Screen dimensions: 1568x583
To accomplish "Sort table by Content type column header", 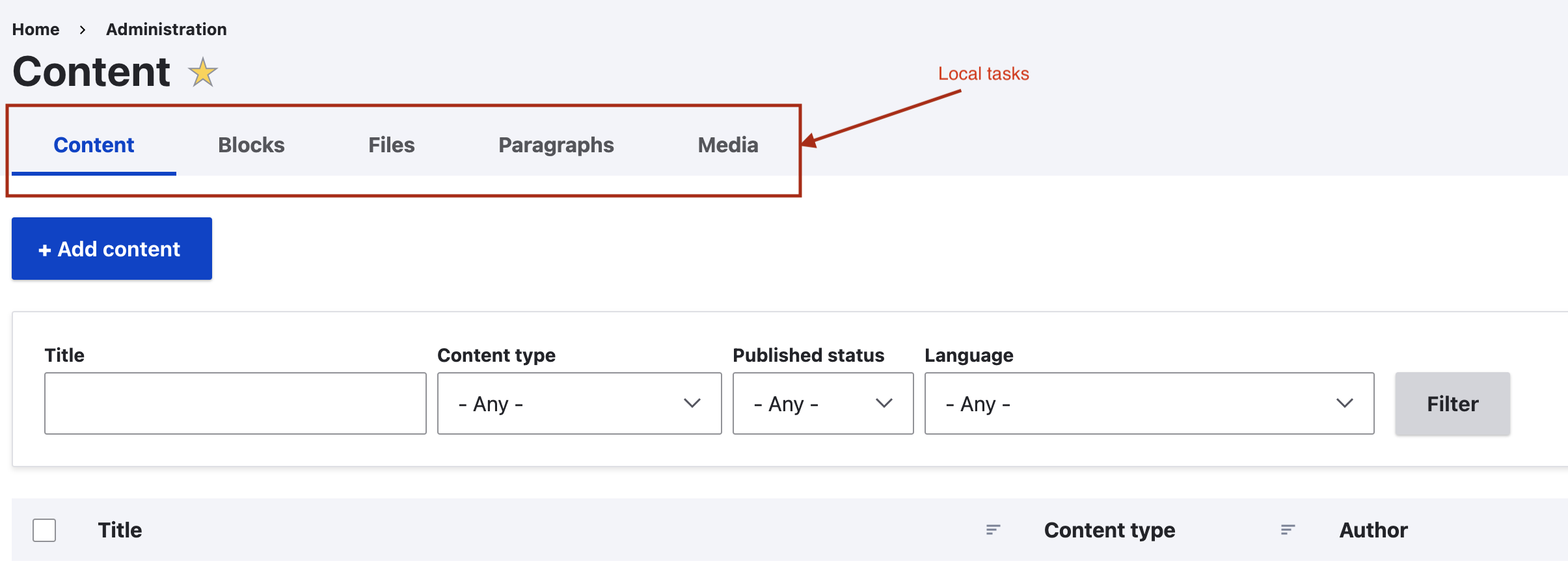I will [1109, 530].
